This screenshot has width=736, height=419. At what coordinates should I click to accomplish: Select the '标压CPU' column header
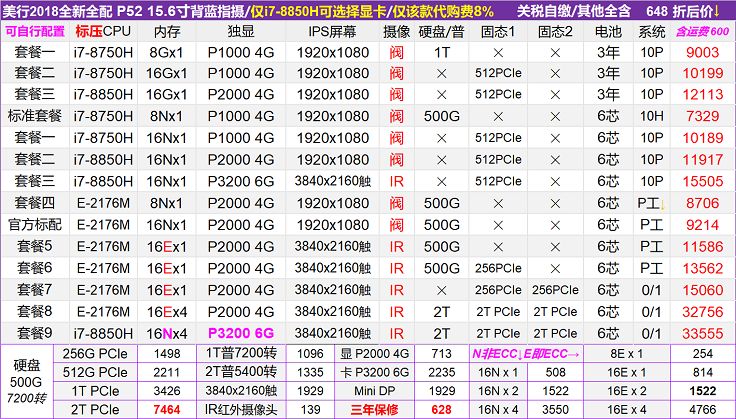pos(103,31)
